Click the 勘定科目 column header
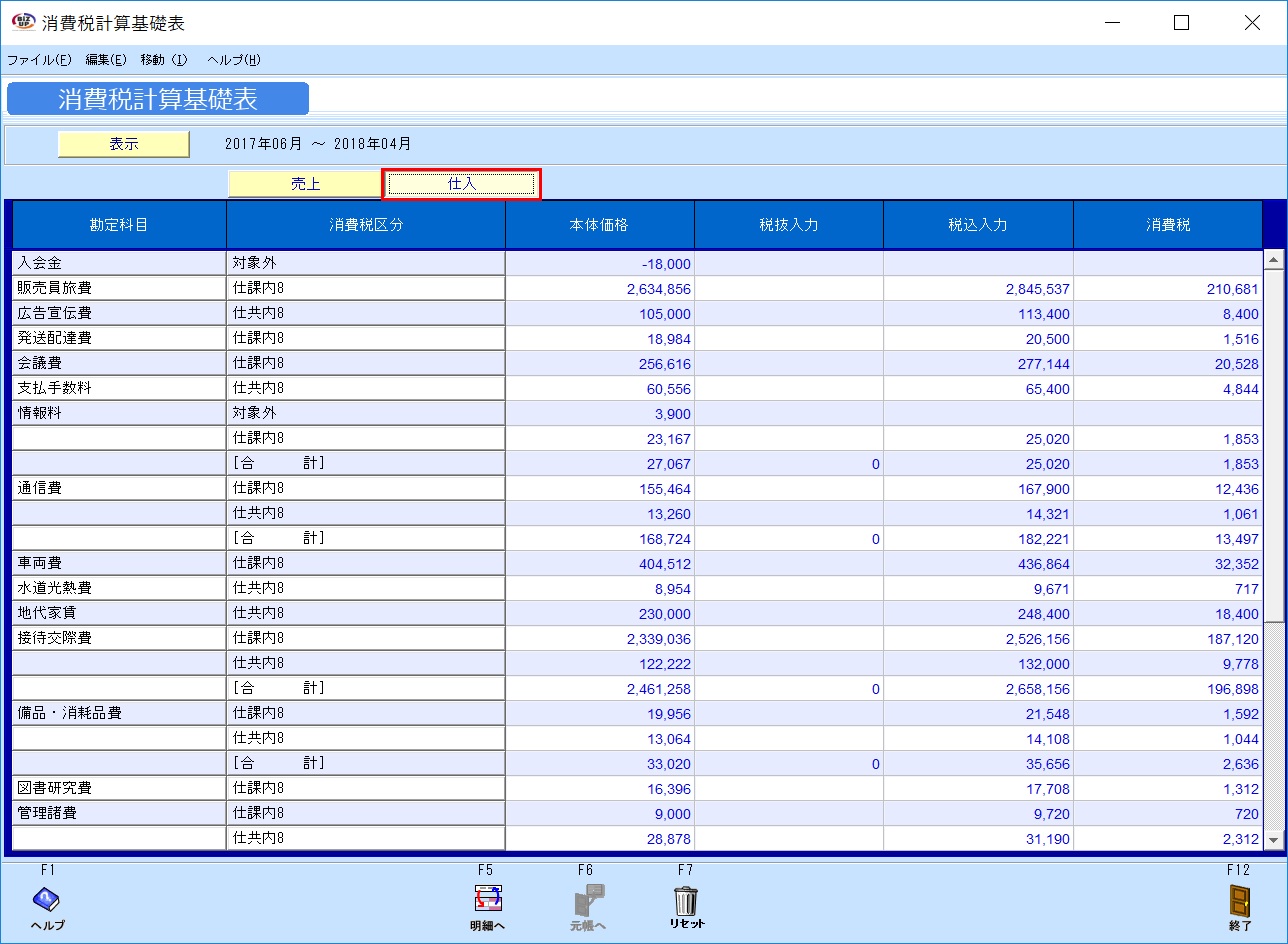Image resolution: width=1288 pixels, height=944 pixels. coord(118,224)
